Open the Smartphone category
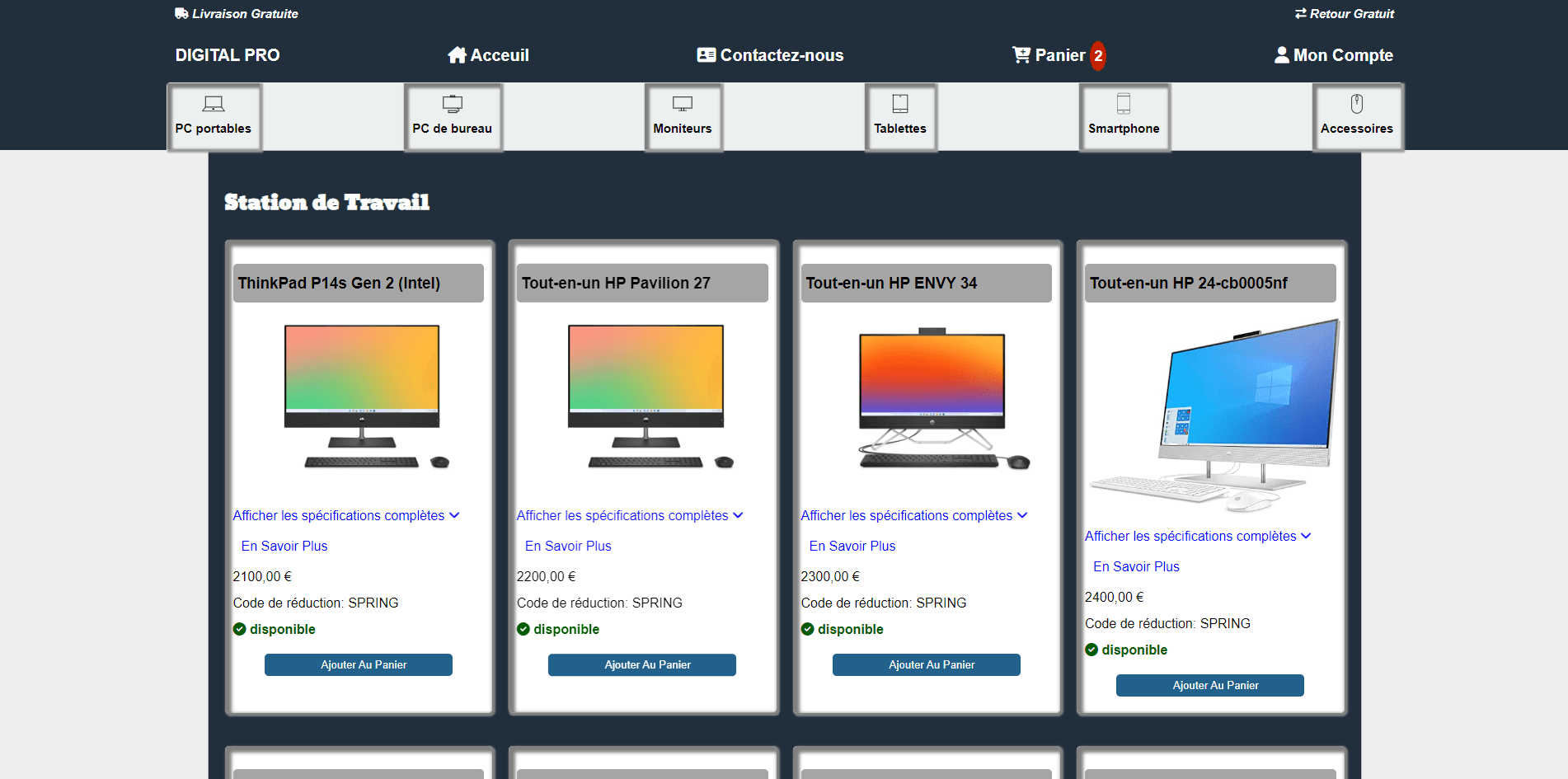 (1124, 117)
